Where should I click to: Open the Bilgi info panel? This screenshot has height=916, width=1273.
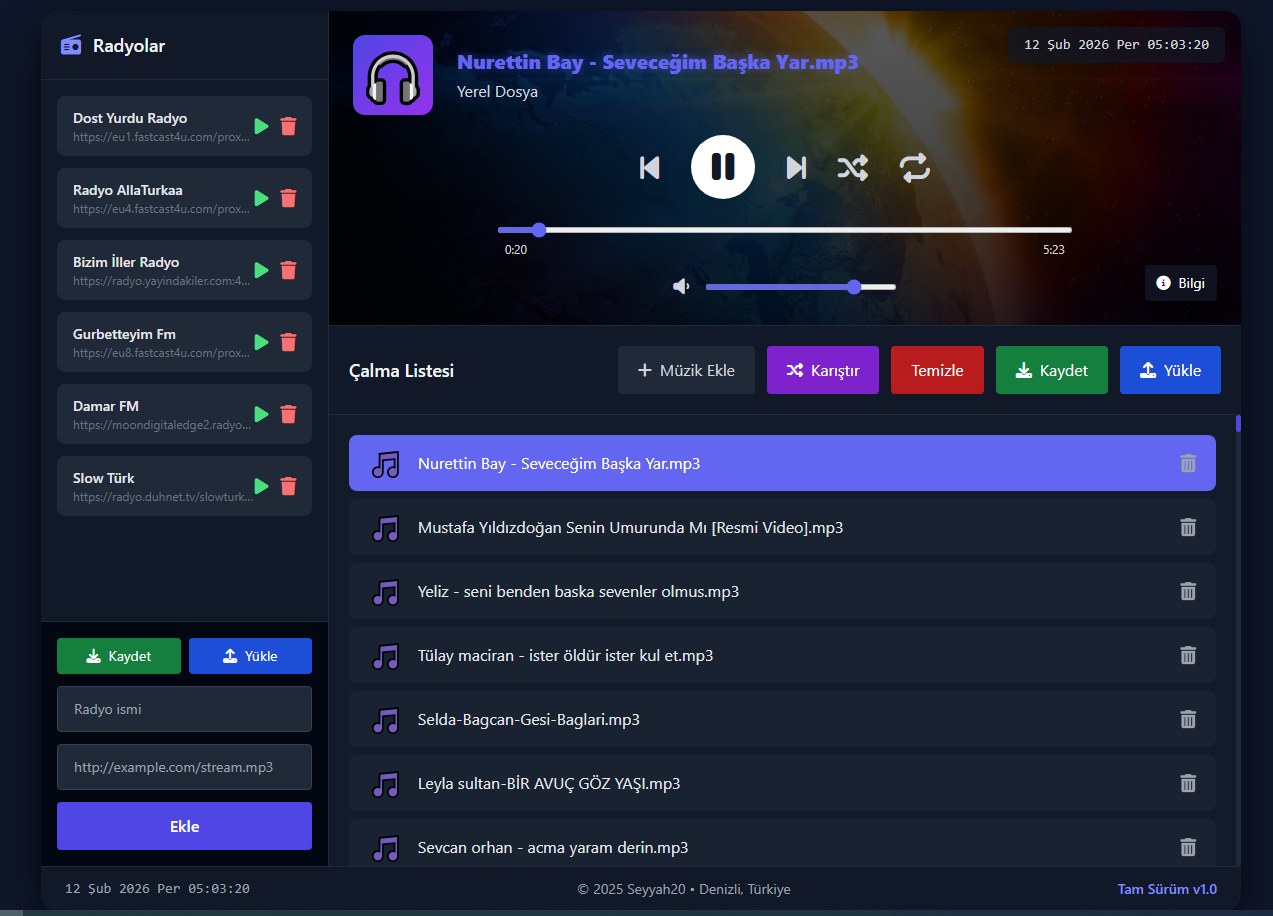tap(1180, 283)
